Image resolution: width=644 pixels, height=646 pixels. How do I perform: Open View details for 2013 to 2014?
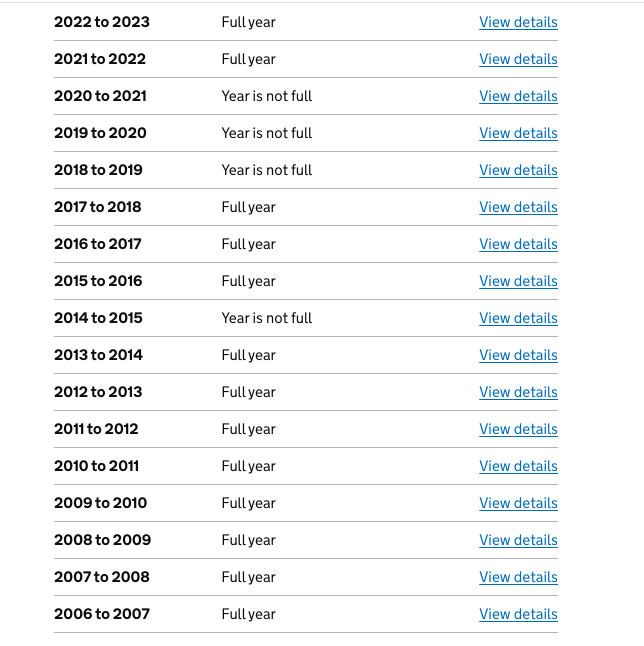tap(518, 355)
